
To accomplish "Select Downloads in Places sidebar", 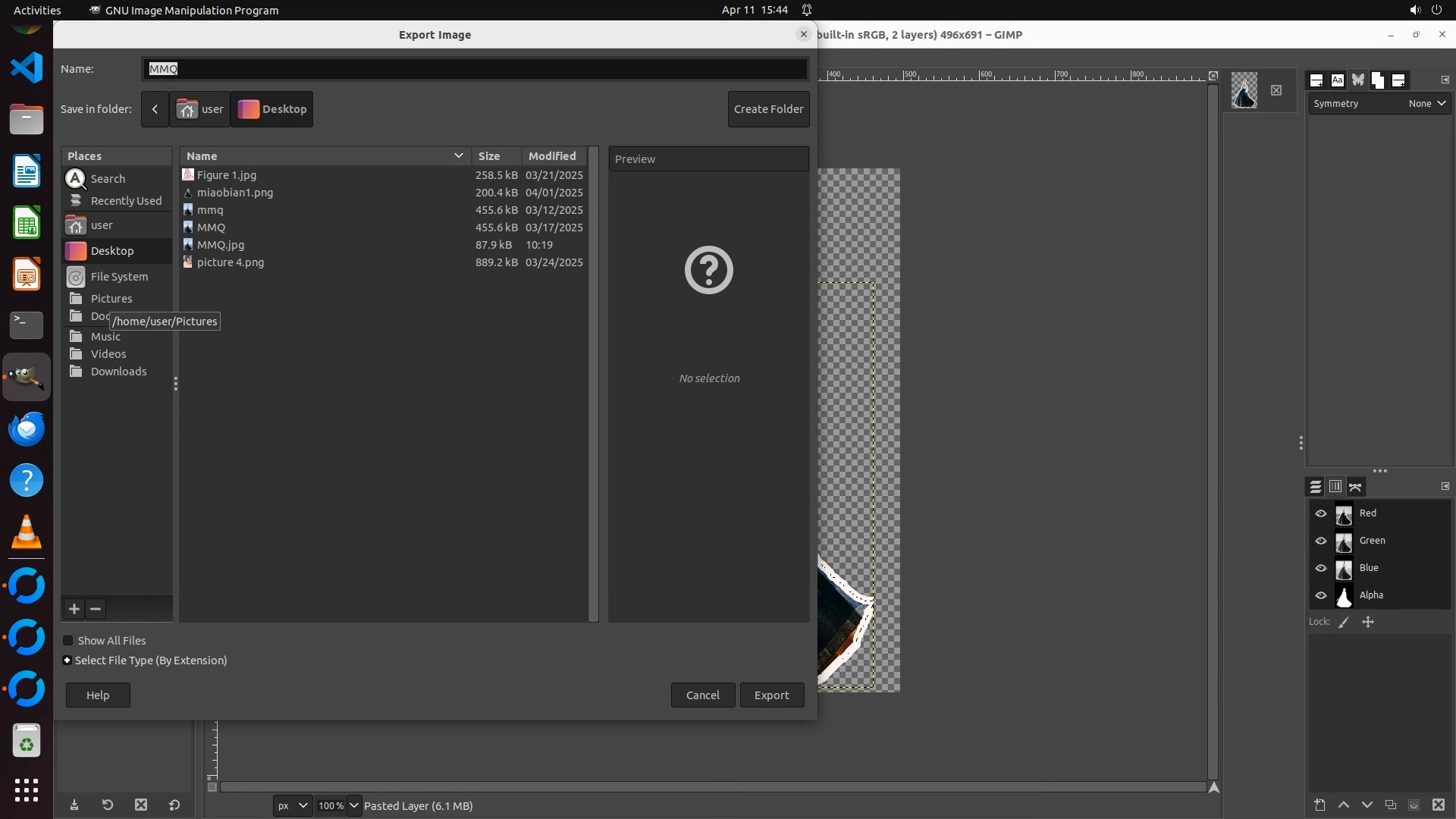I will click(118, 372).
